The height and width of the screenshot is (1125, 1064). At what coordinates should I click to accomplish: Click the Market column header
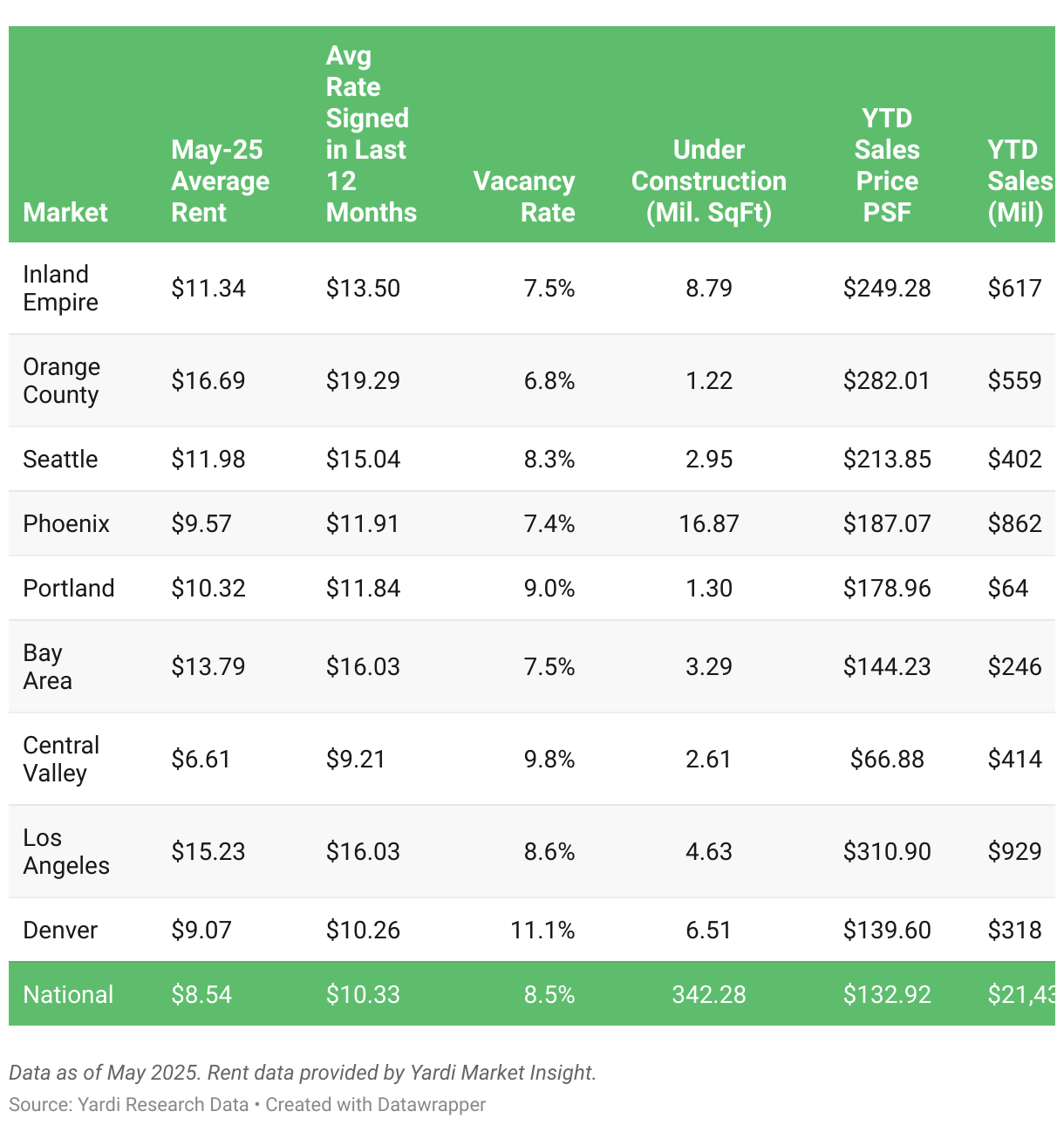tap(65, 212)
